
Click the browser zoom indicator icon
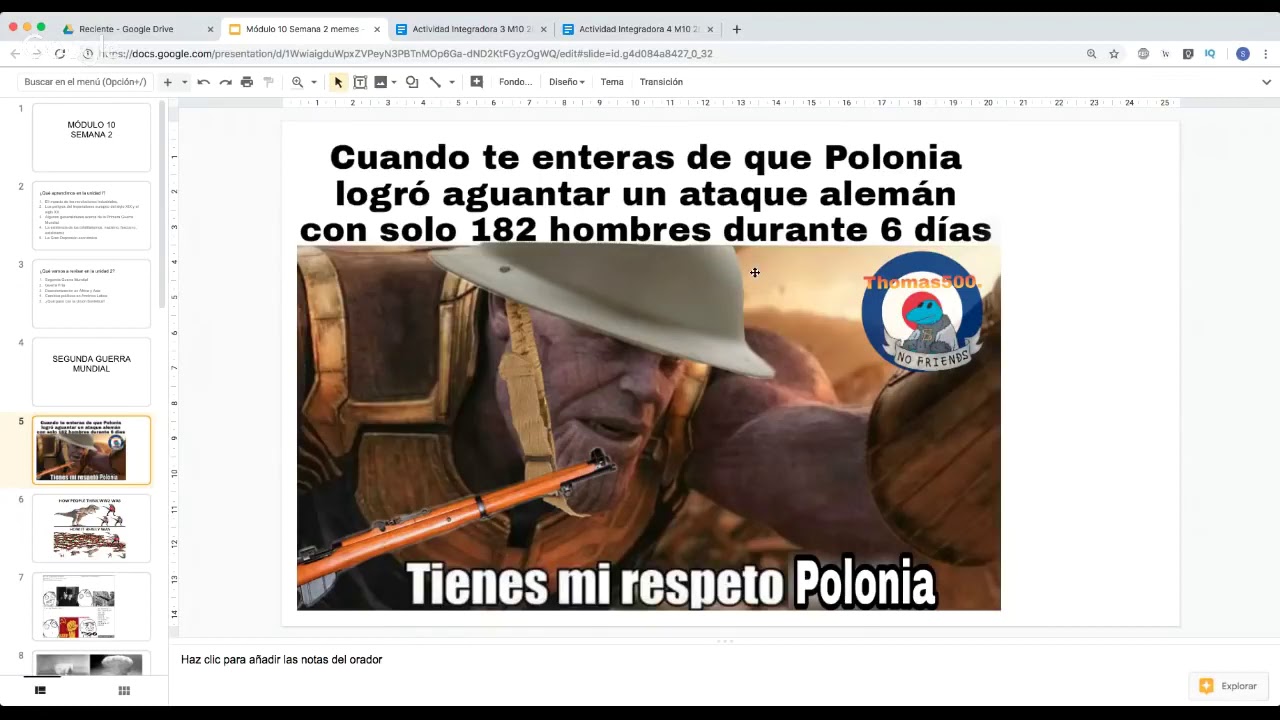[x=1091, y=54]
